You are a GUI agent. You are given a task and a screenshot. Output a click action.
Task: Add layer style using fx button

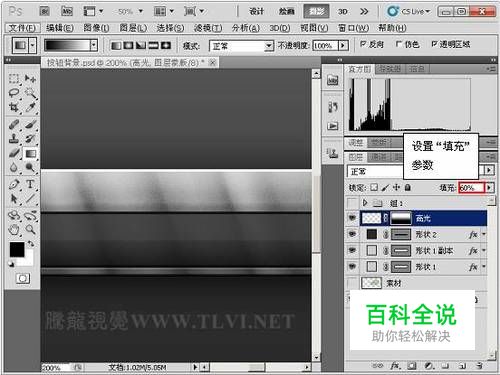[395, 366]
